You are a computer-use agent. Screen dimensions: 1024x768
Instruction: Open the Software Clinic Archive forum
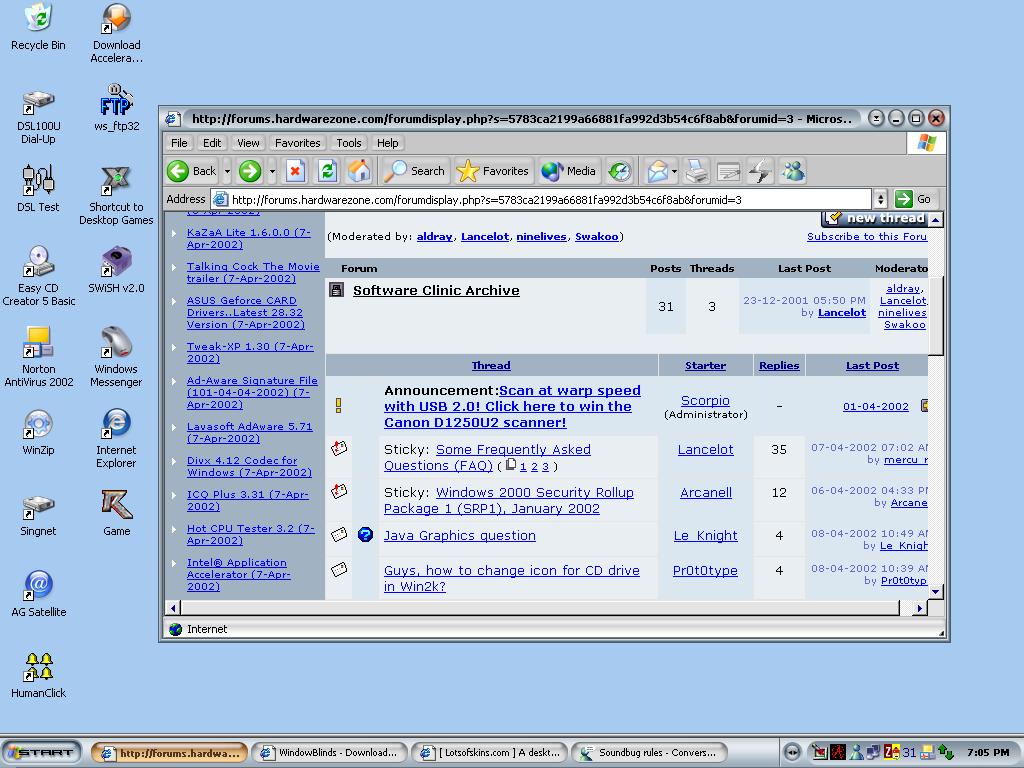(435, 290)
